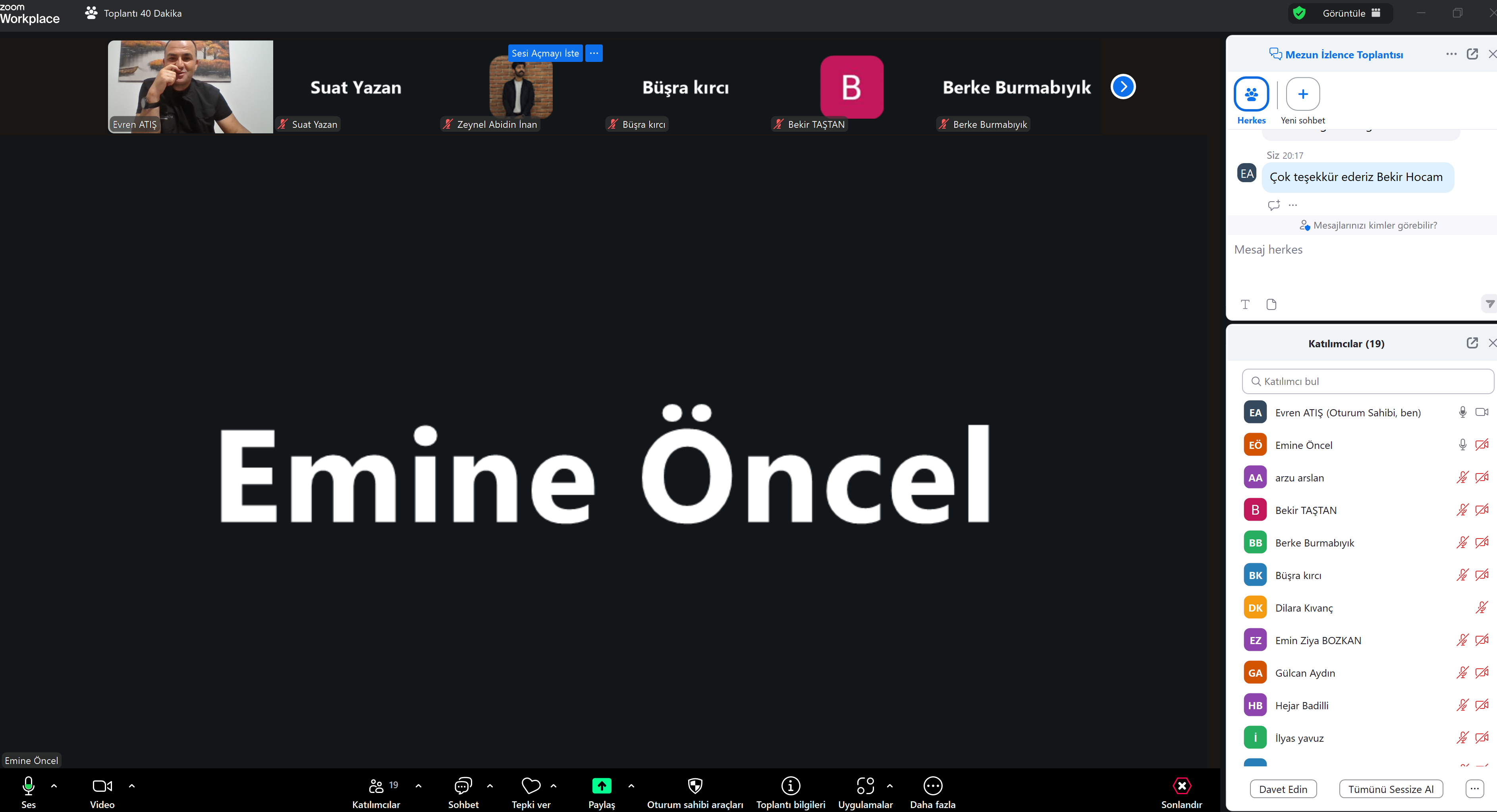This screenshot has height=812, width=1497.
Task: Open the text formatting icon in chat
Action: click(x=1245, y=304)
